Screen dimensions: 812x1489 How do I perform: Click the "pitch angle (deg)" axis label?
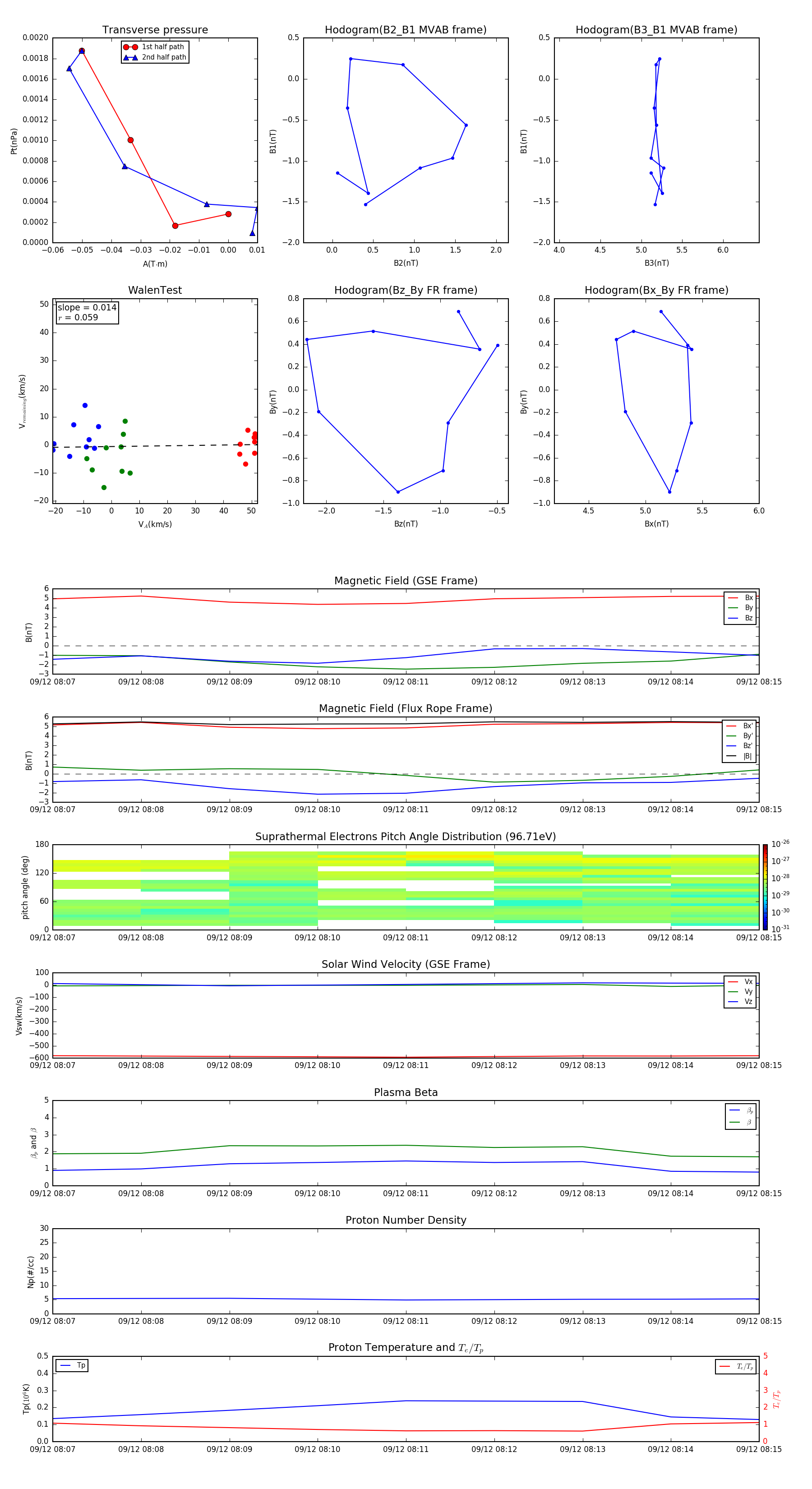point(25,887)
